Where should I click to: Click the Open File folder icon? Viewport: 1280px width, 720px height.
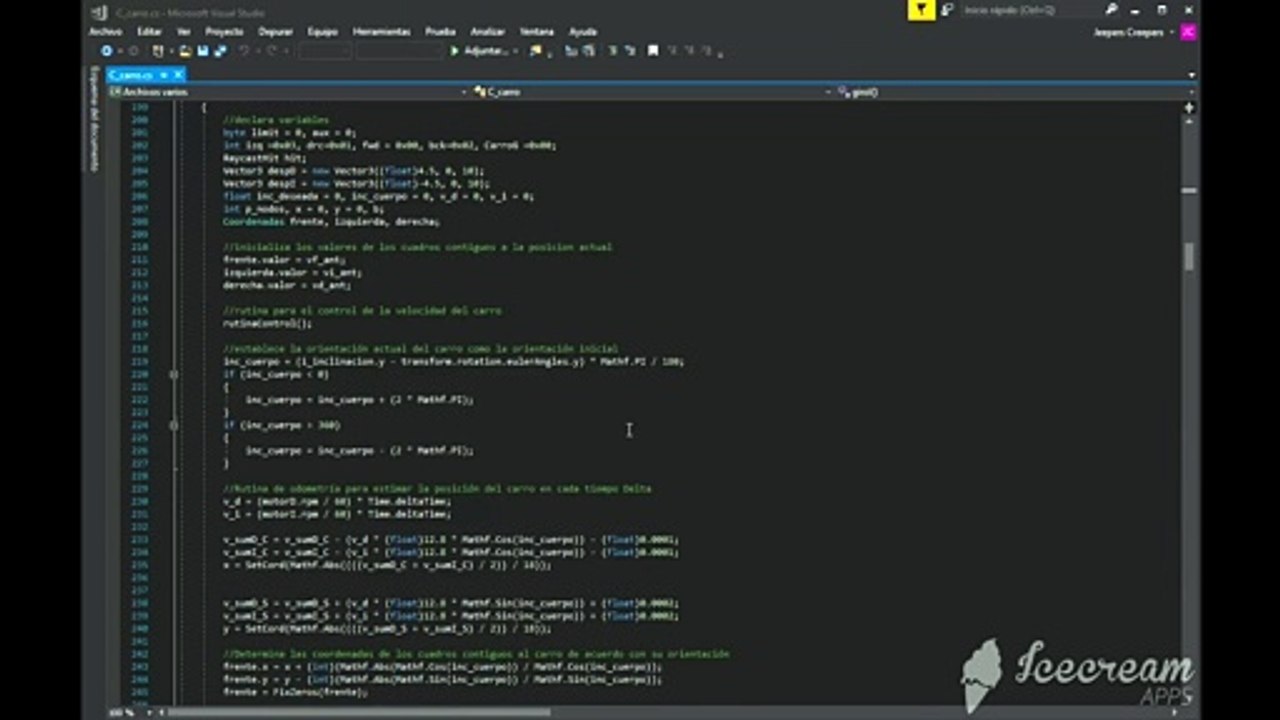click(185, 50)
